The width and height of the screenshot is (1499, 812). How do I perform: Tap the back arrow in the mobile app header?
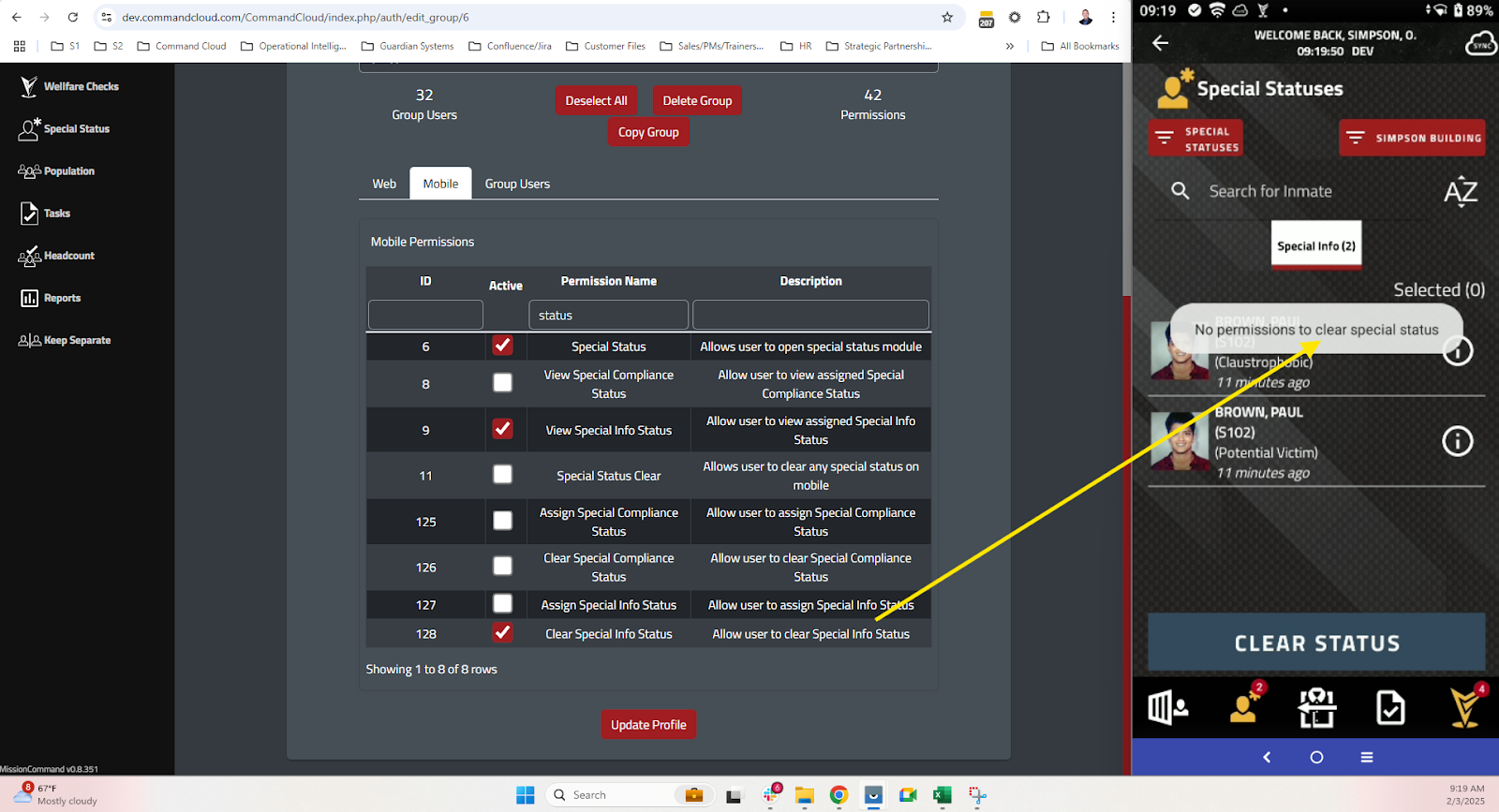(1160, 43)
